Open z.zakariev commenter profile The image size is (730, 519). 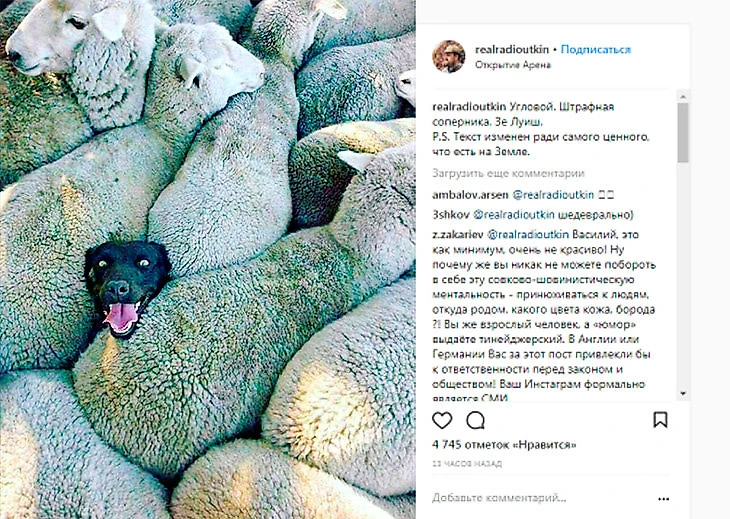click(458, 234)
